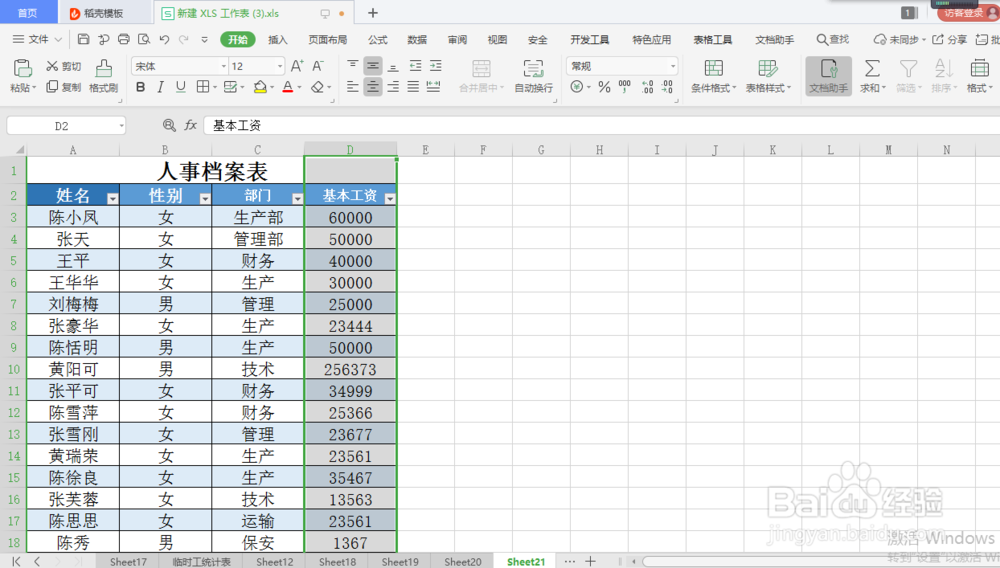Click the Insert Function fx icon
The image size is (1000, 568).
tap(191, 126)
